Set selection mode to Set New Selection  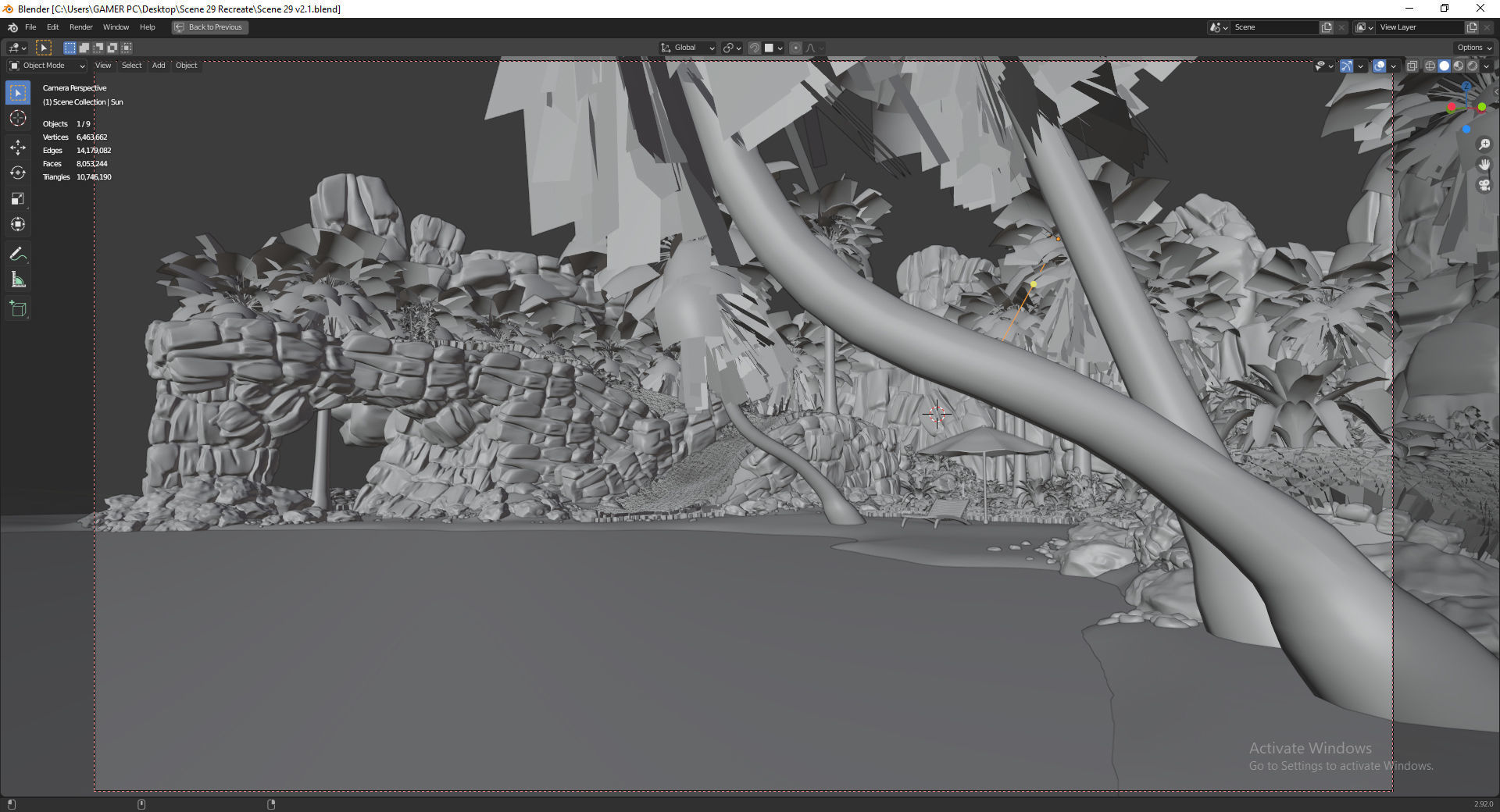pyautogui.click(x=70, y=48)
